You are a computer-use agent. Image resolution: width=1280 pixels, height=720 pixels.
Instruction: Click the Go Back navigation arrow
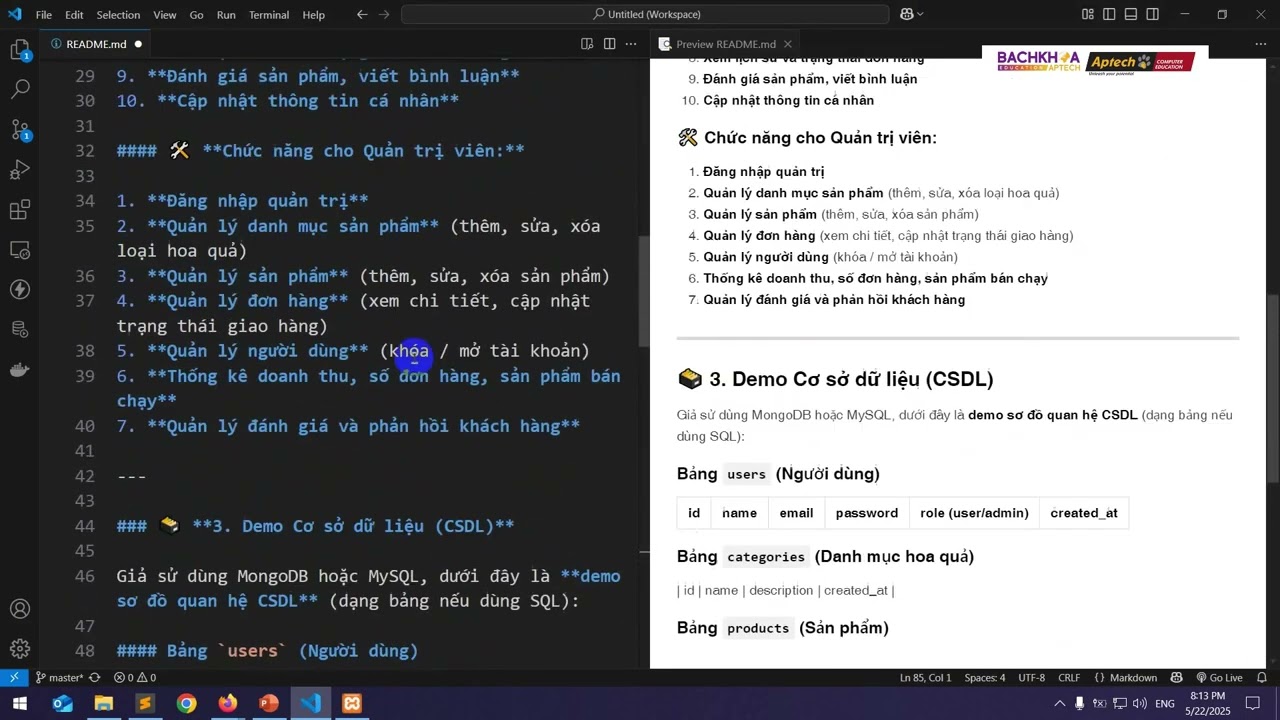coord(362,14)
